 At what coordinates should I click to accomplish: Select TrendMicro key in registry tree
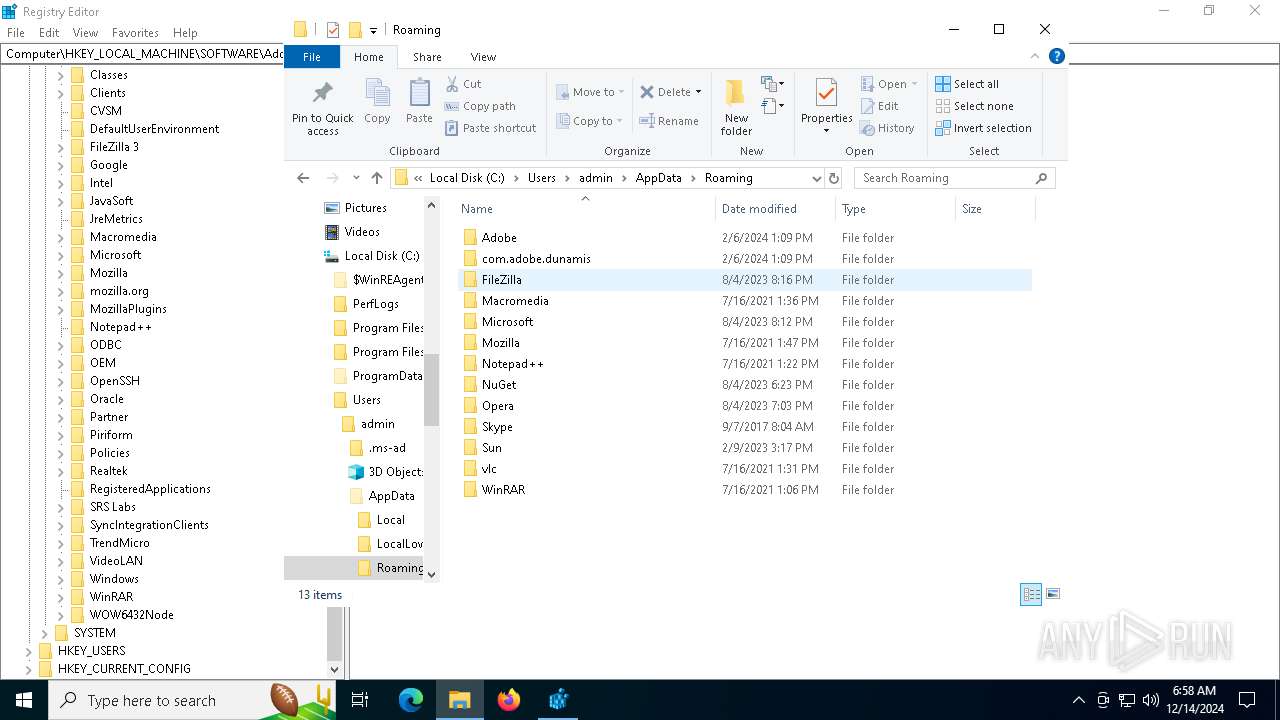(119, 543)
